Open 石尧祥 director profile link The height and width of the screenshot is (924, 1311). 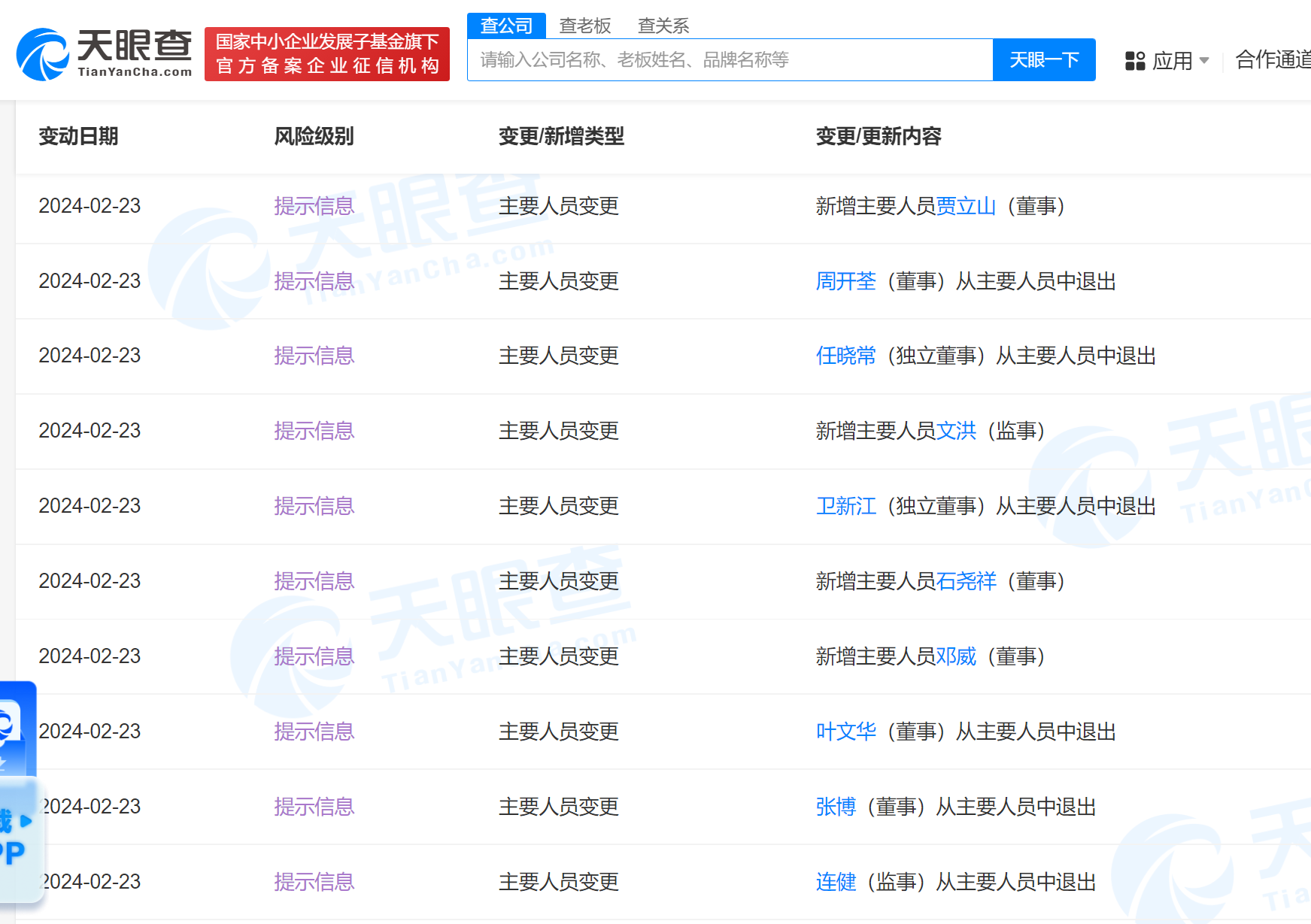pyautogui.click(x=966, y=581)
